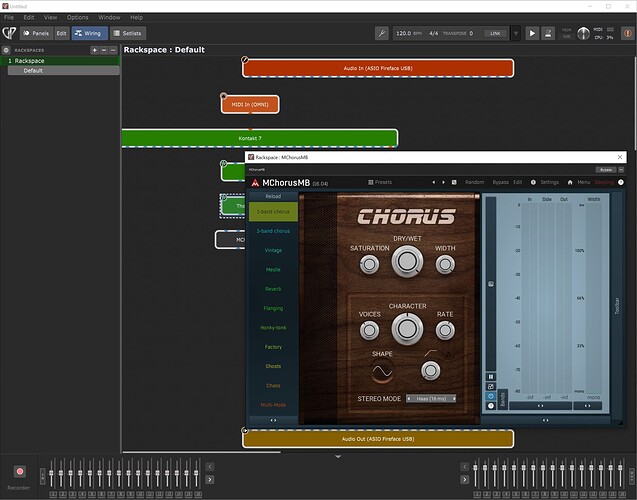
Task: Adjust the Voices knob
Action: click(369, 330)
